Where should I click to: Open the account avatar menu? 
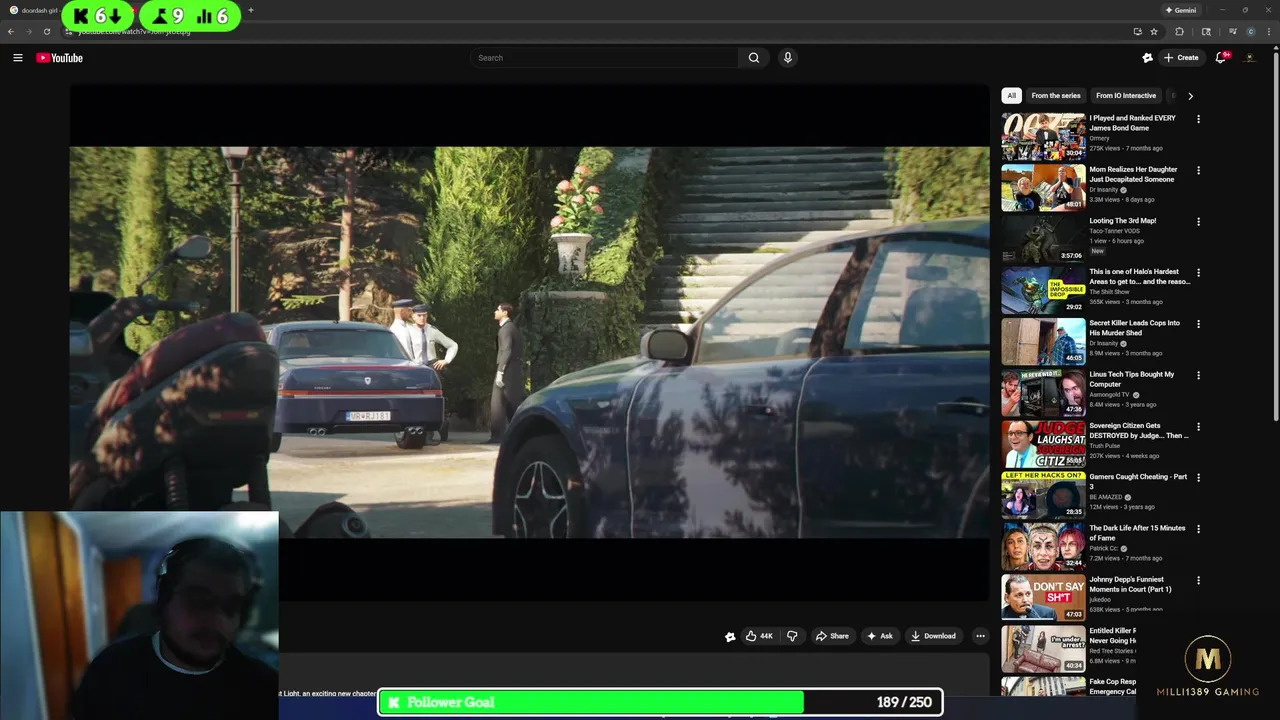(x=1249, y=58)
